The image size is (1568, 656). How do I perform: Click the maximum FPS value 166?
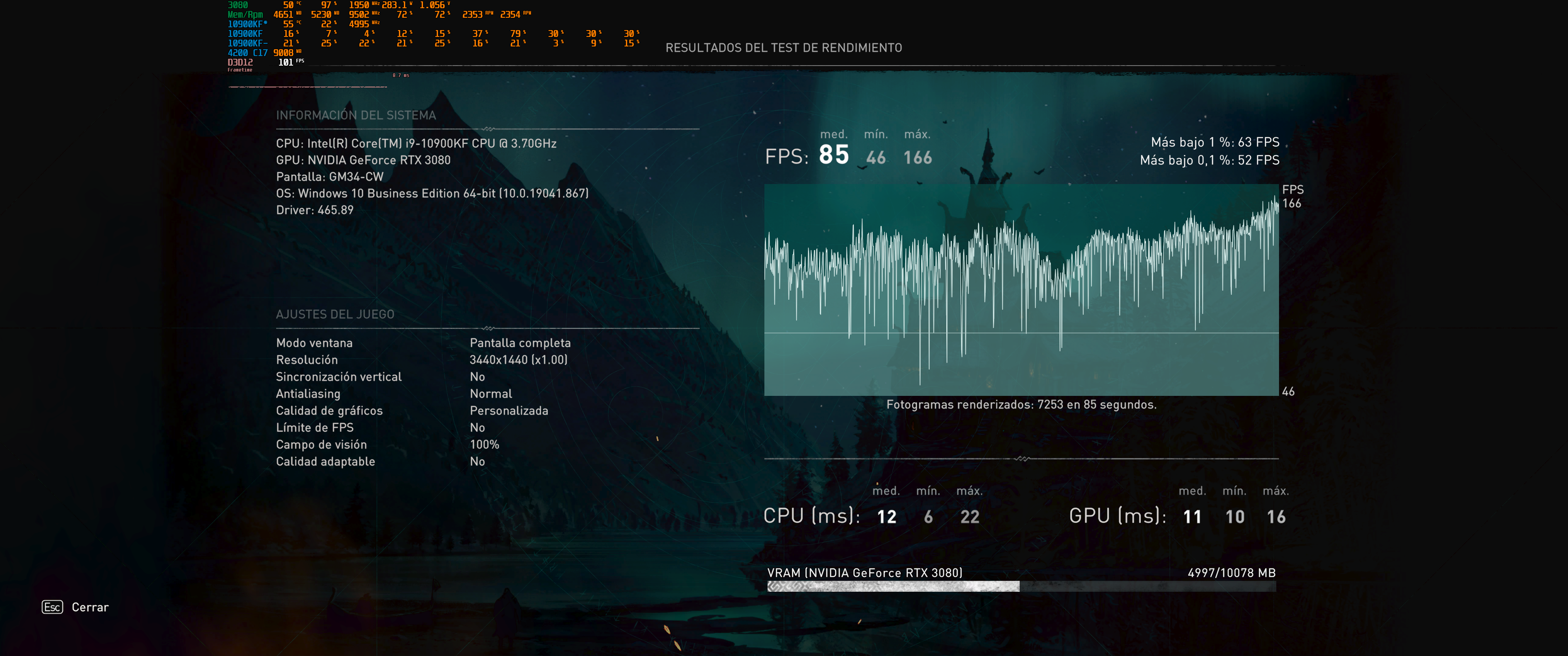[917, 158]
